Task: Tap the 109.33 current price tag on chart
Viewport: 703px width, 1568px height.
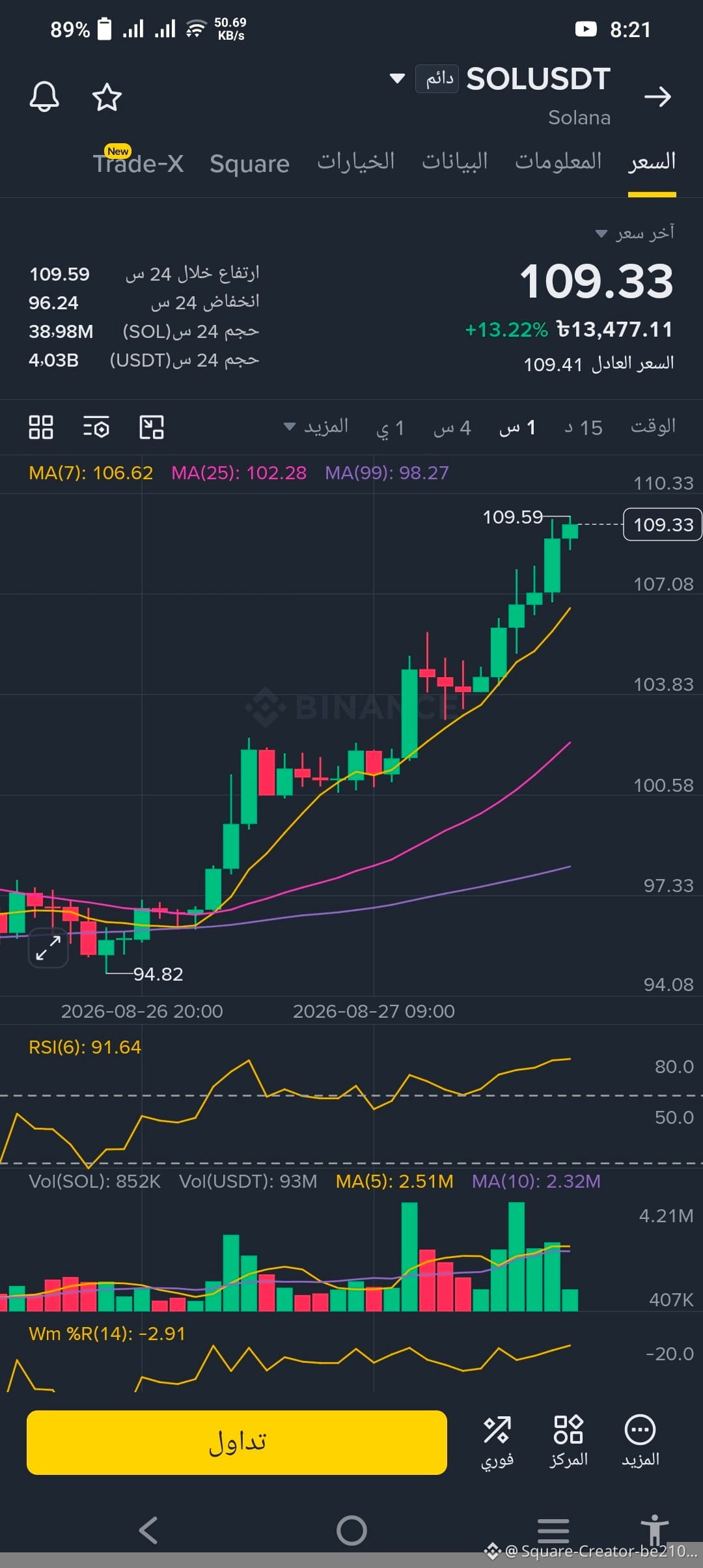Action: [663, 524]
